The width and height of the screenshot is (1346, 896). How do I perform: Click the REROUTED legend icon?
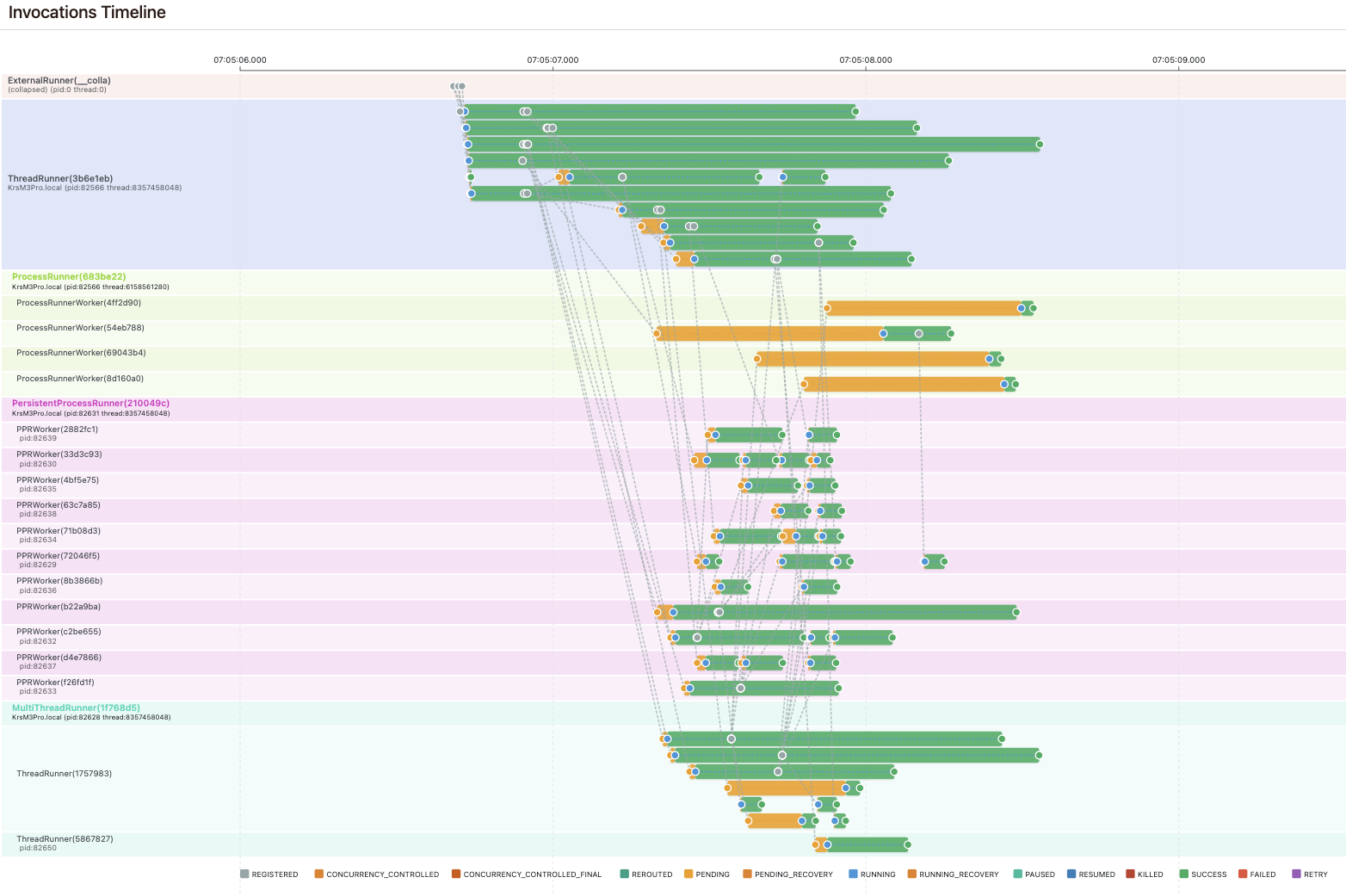(x=622, y=874)
